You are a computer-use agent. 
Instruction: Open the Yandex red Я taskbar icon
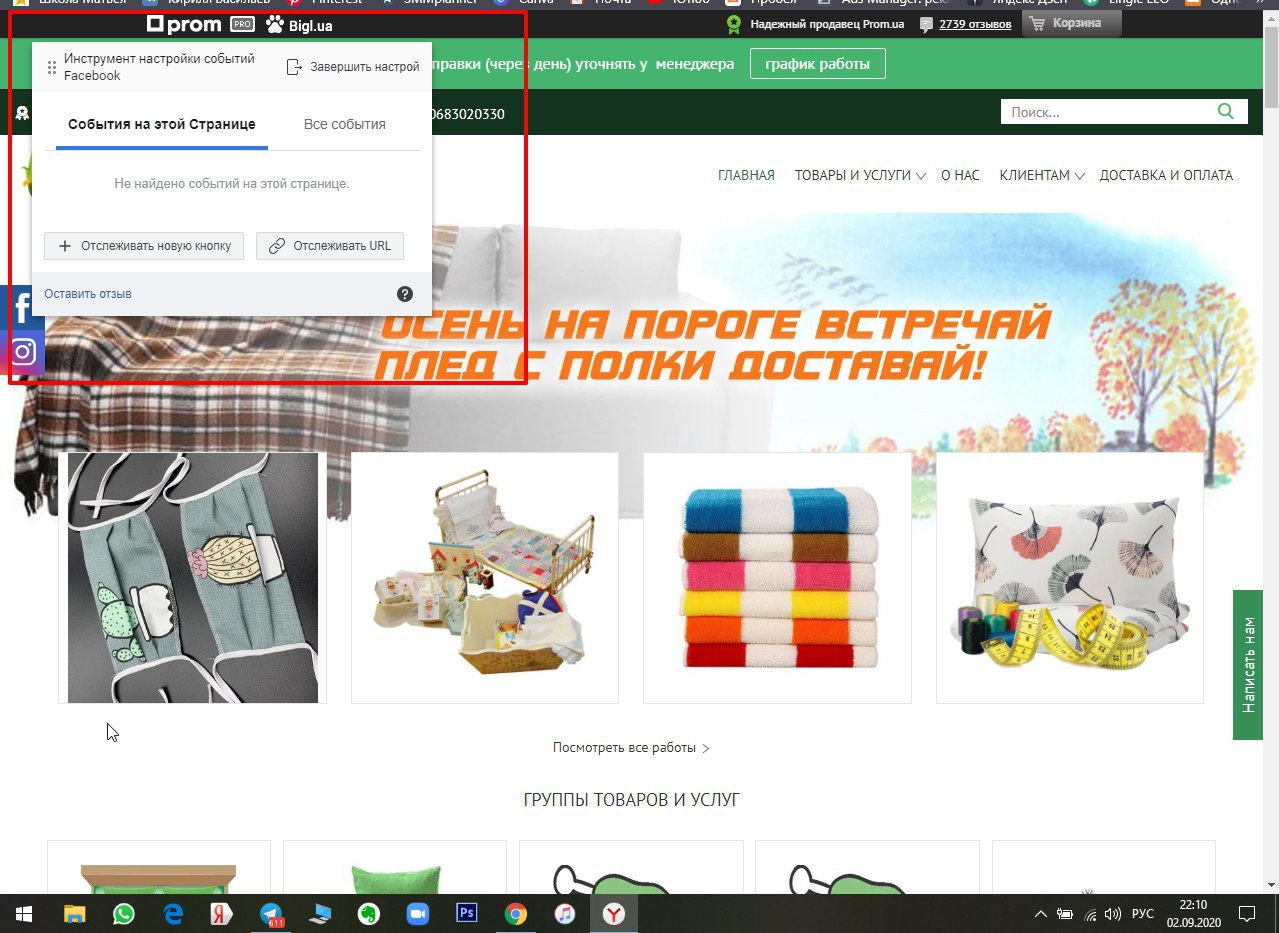point(222,914)
